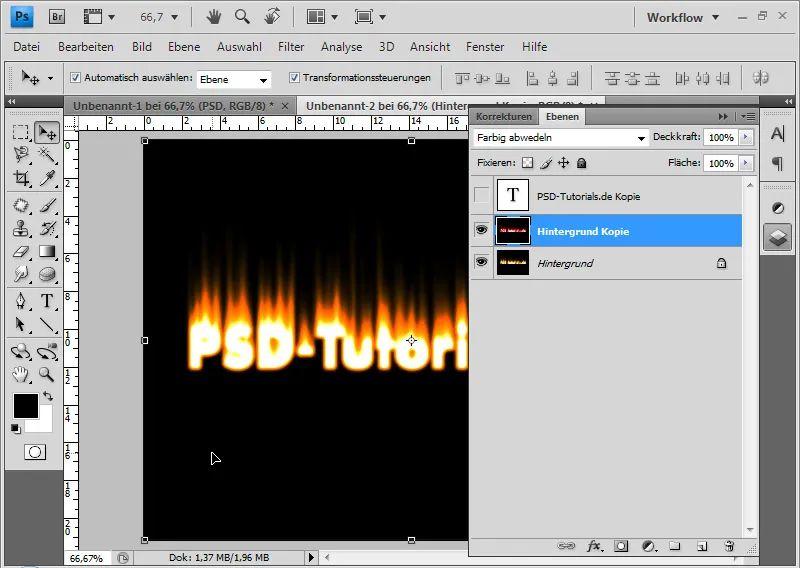This screenshot has width=800, height=568.
Task: Open the Layers panel options menu
Action: coord(748,116)
